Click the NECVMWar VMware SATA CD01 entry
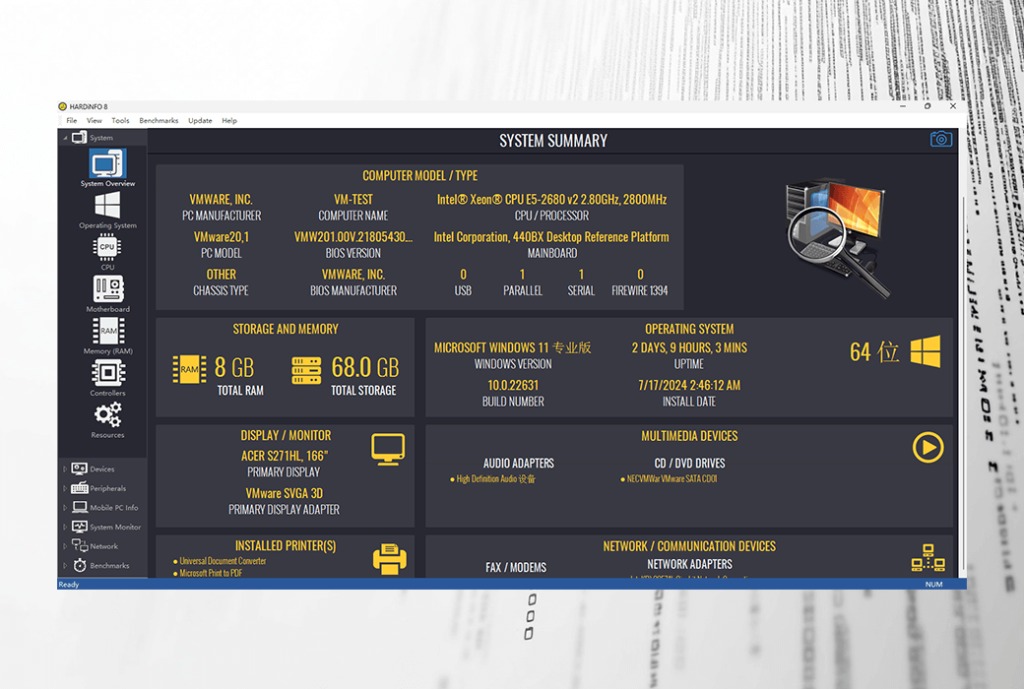Screen dimensions: 1024x689 tap(671, 479)
